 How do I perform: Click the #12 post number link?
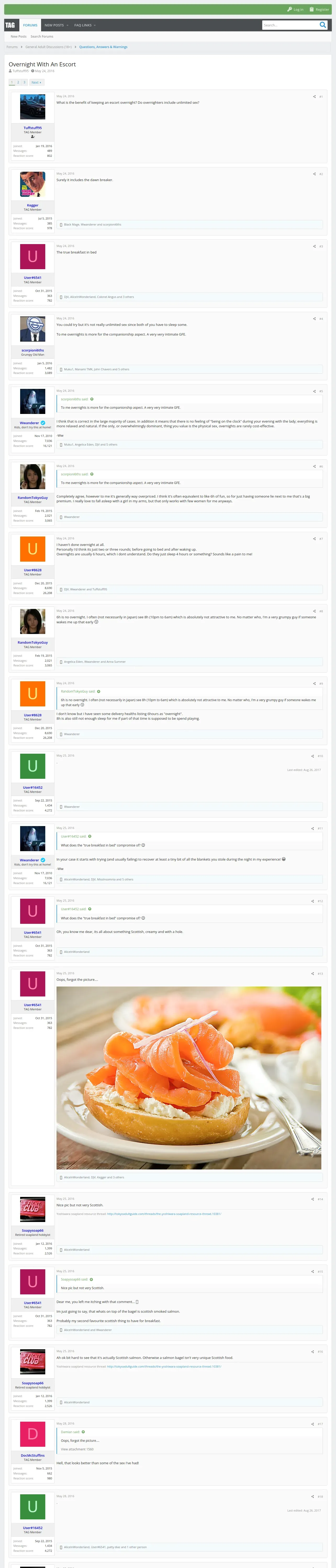(320, 901)
